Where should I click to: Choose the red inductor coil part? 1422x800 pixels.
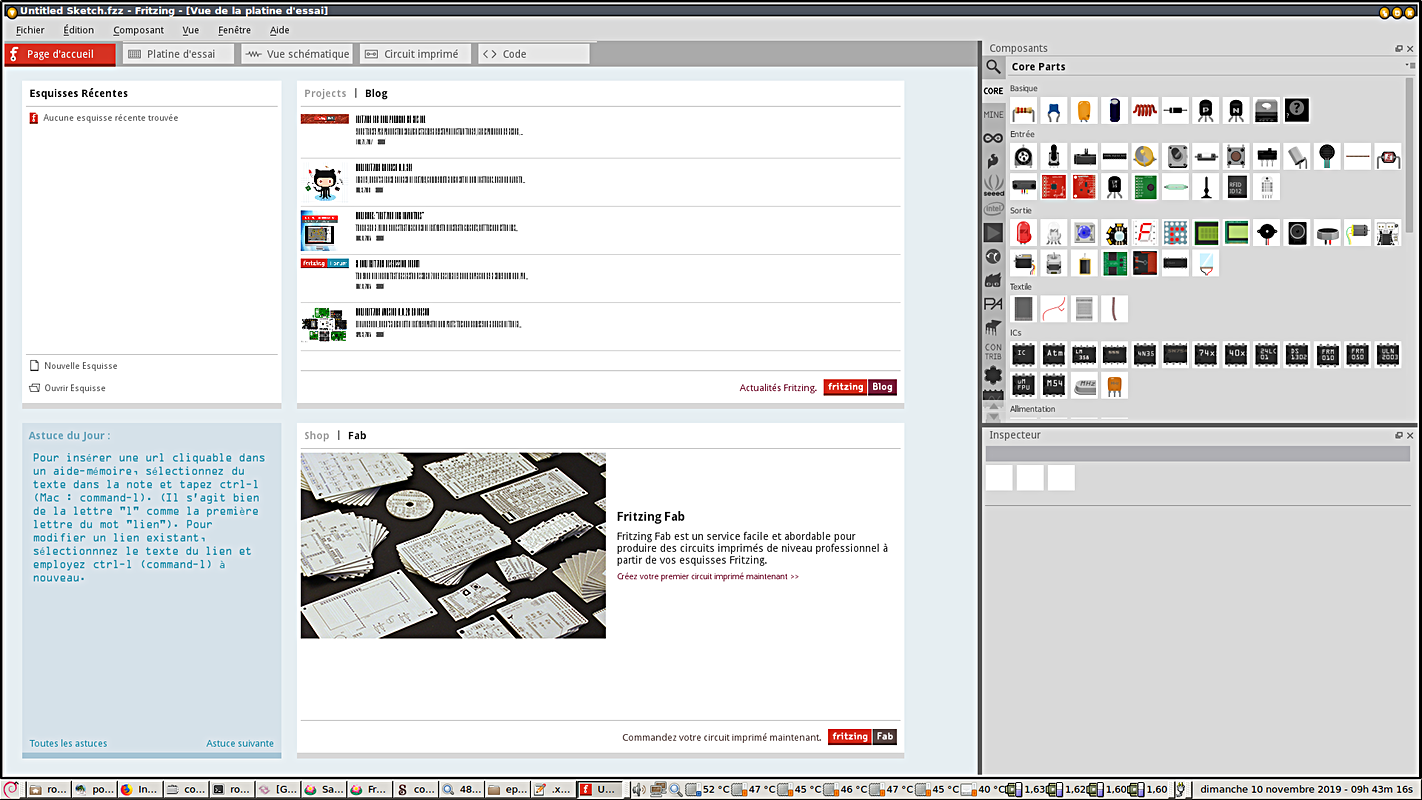pyautogui.click(x=1145, y=110)
